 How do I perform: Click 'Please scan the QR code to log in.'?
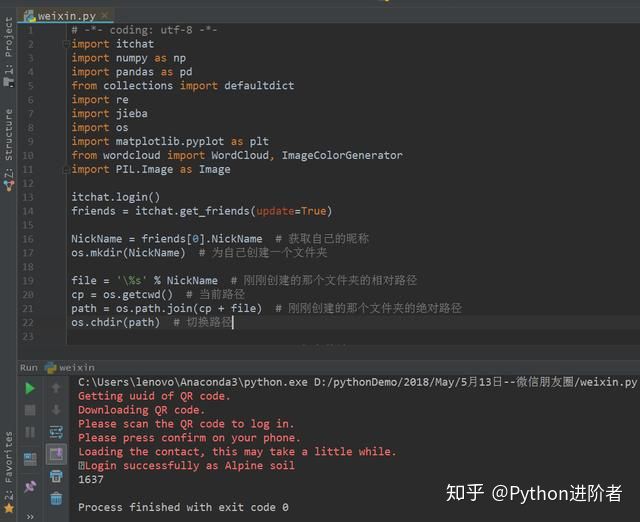point(186,424)
